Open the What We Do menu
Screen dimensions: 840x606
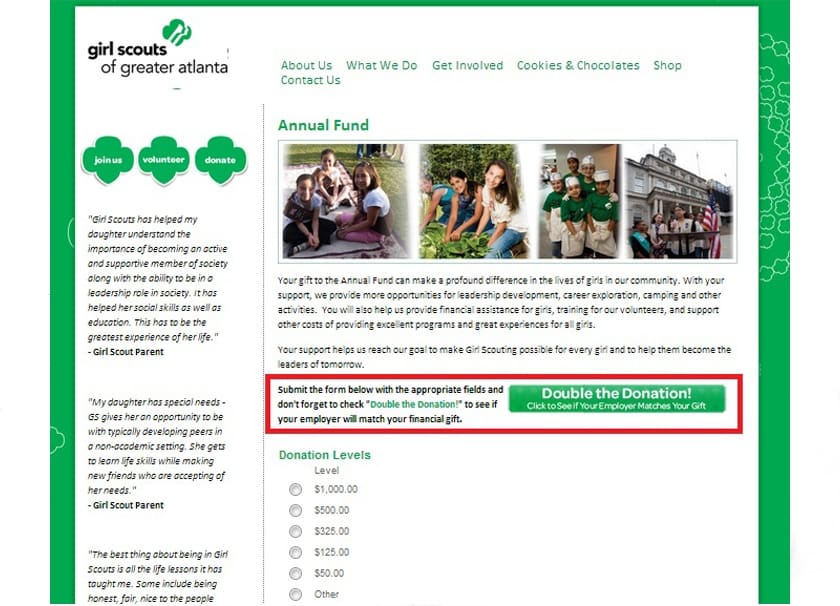(381, 66)
